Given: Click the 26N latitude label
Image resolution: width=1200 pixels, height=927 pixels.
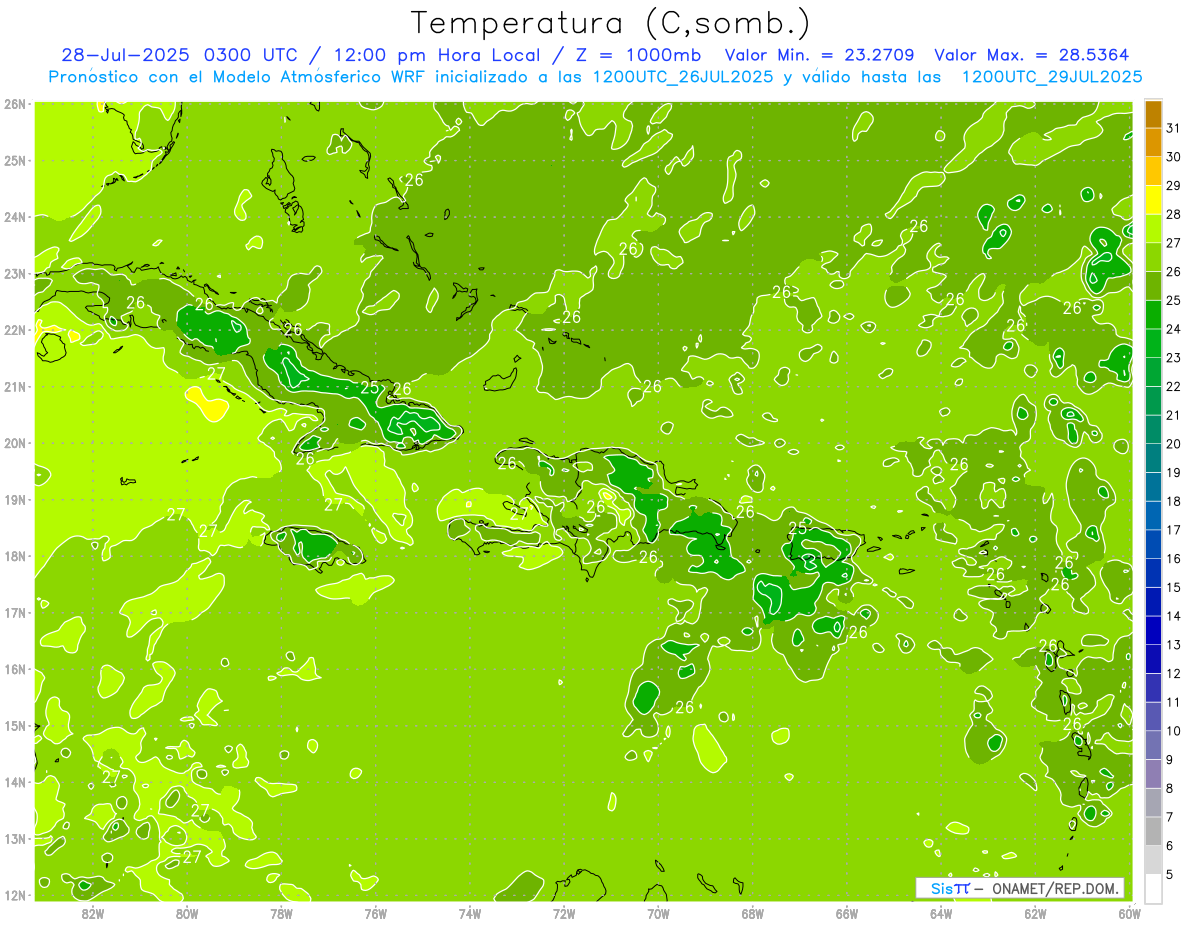Looking at the screenshot, I should pyautogui.click(x=15, y=104).
